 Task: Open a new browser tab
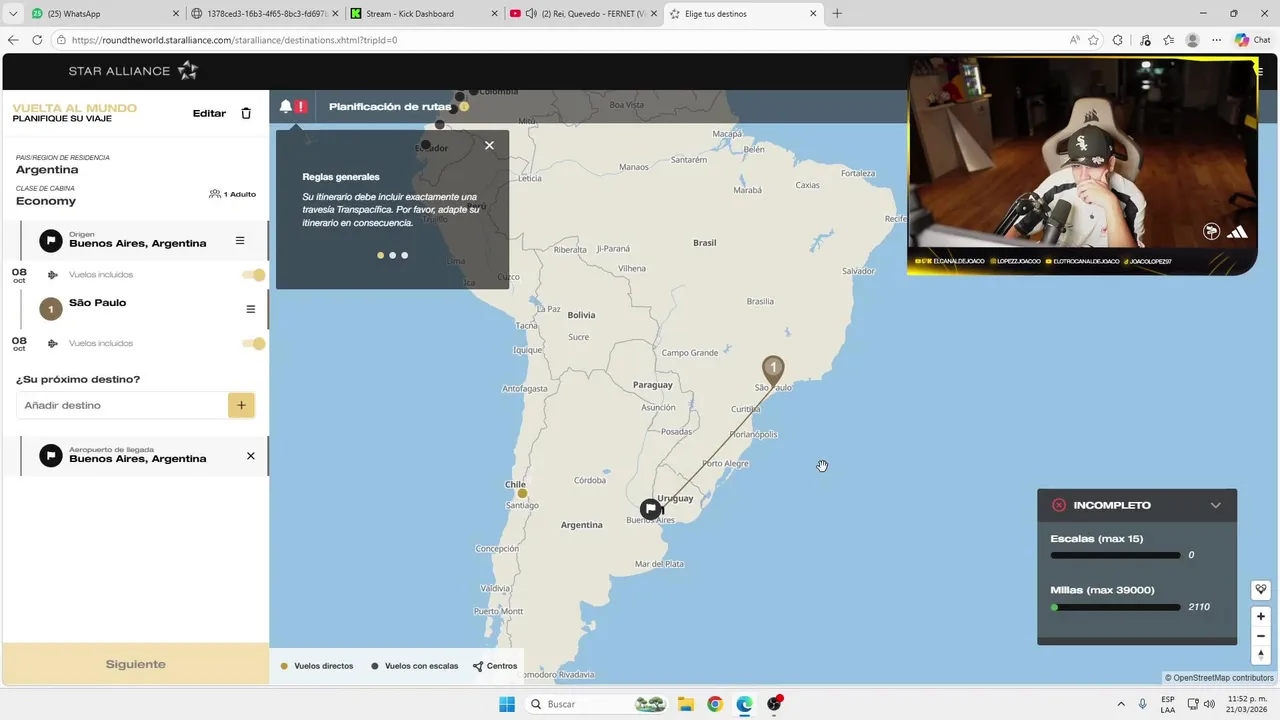pos(837,14)
